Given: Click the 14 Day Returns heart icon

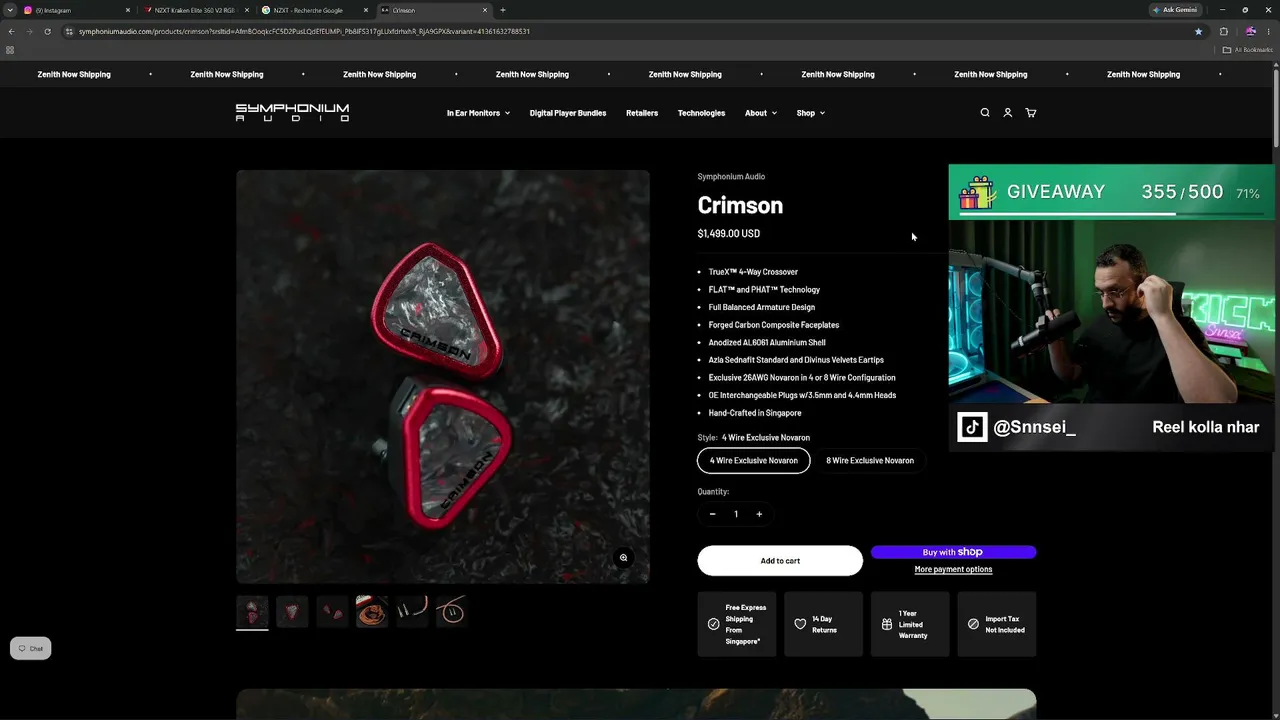Looking at the screenshot, I should pyautogui.click(x=800, y=624).
